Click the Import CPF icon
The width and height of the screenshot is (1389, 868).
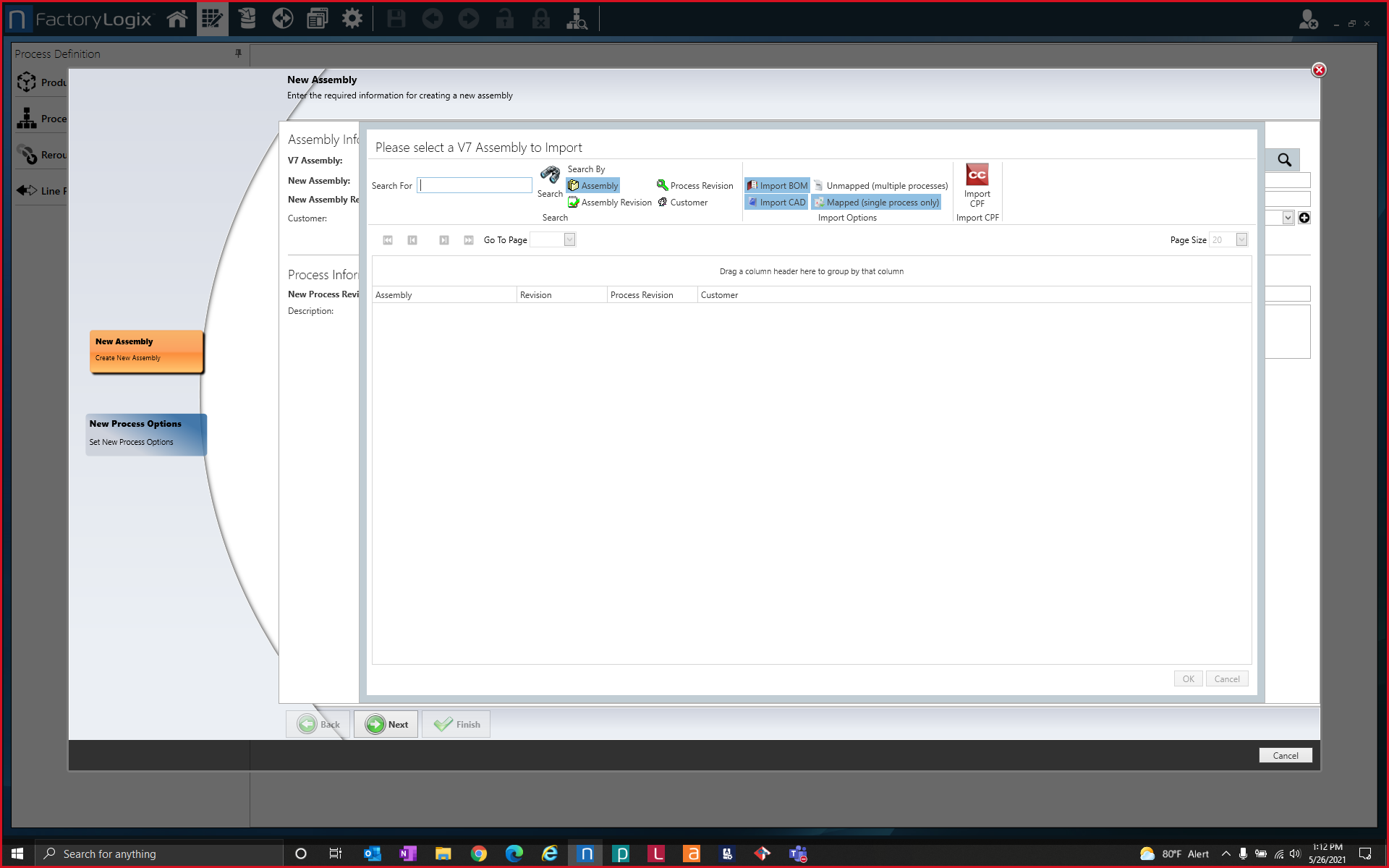tap(977, 175)
